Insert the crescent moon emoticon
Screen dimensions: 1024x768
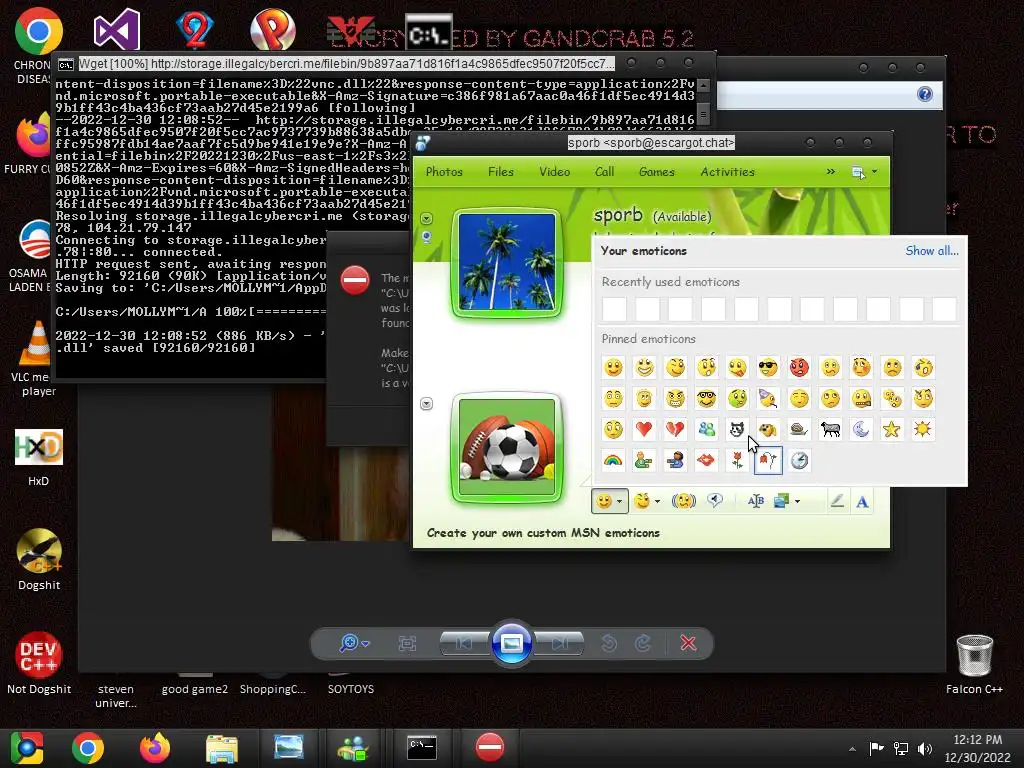point(861,429)
